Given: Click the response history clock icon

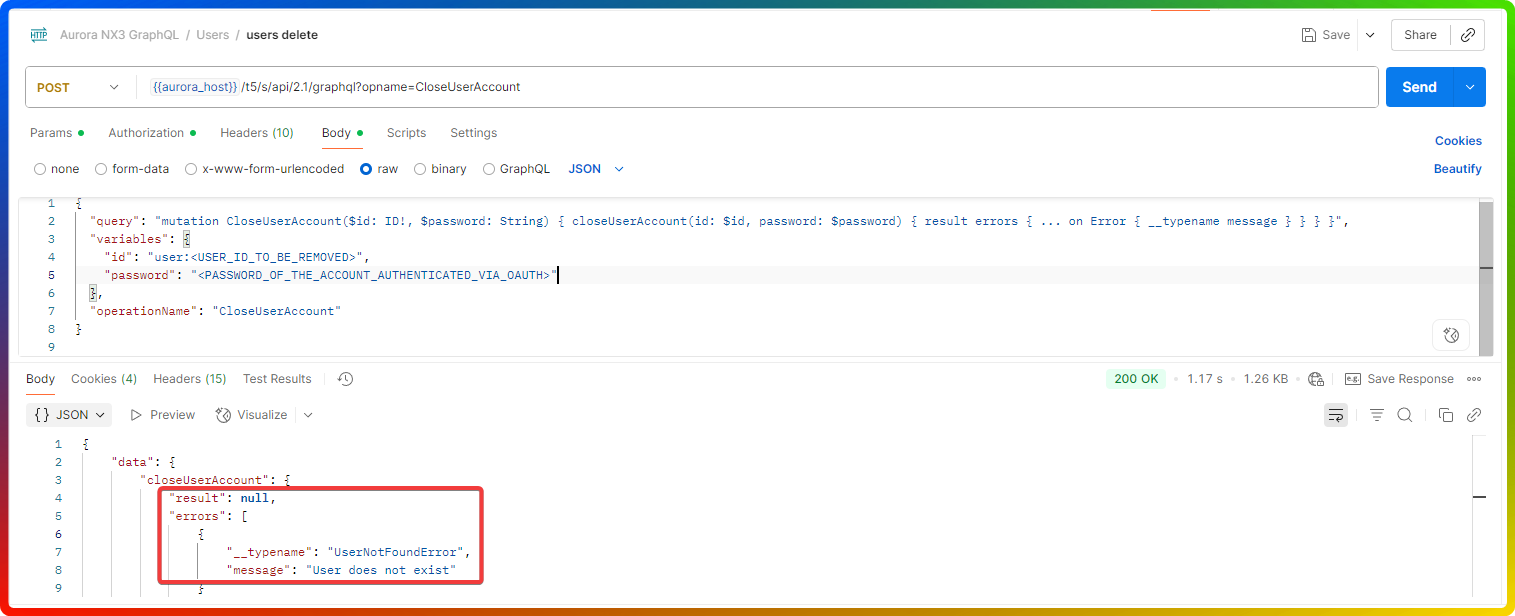Looking at the screenshot, I should pos(345,379).
